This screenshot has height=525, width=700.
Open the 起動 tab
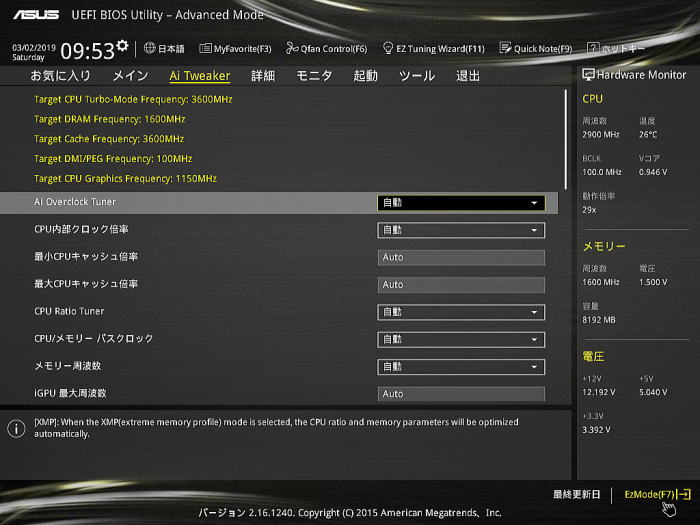[366, 75]
